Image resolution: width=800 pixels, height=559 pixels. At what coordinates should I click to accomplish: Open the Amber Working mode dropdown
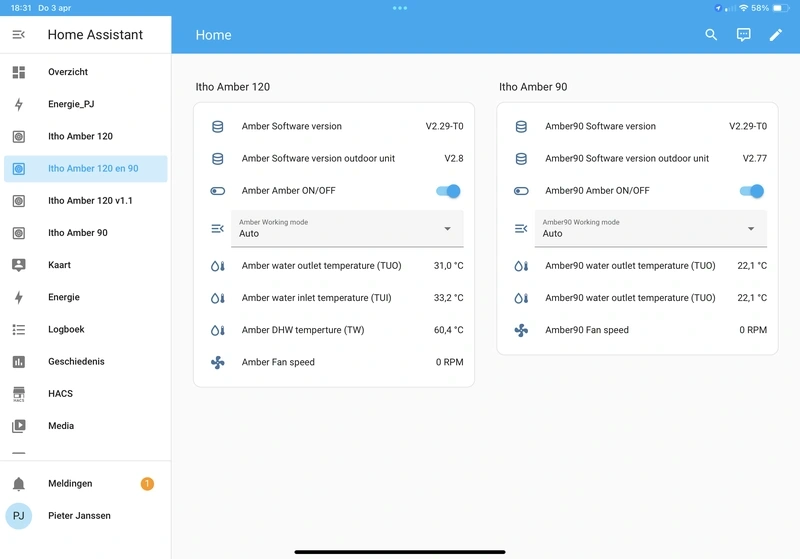[347, 228]
